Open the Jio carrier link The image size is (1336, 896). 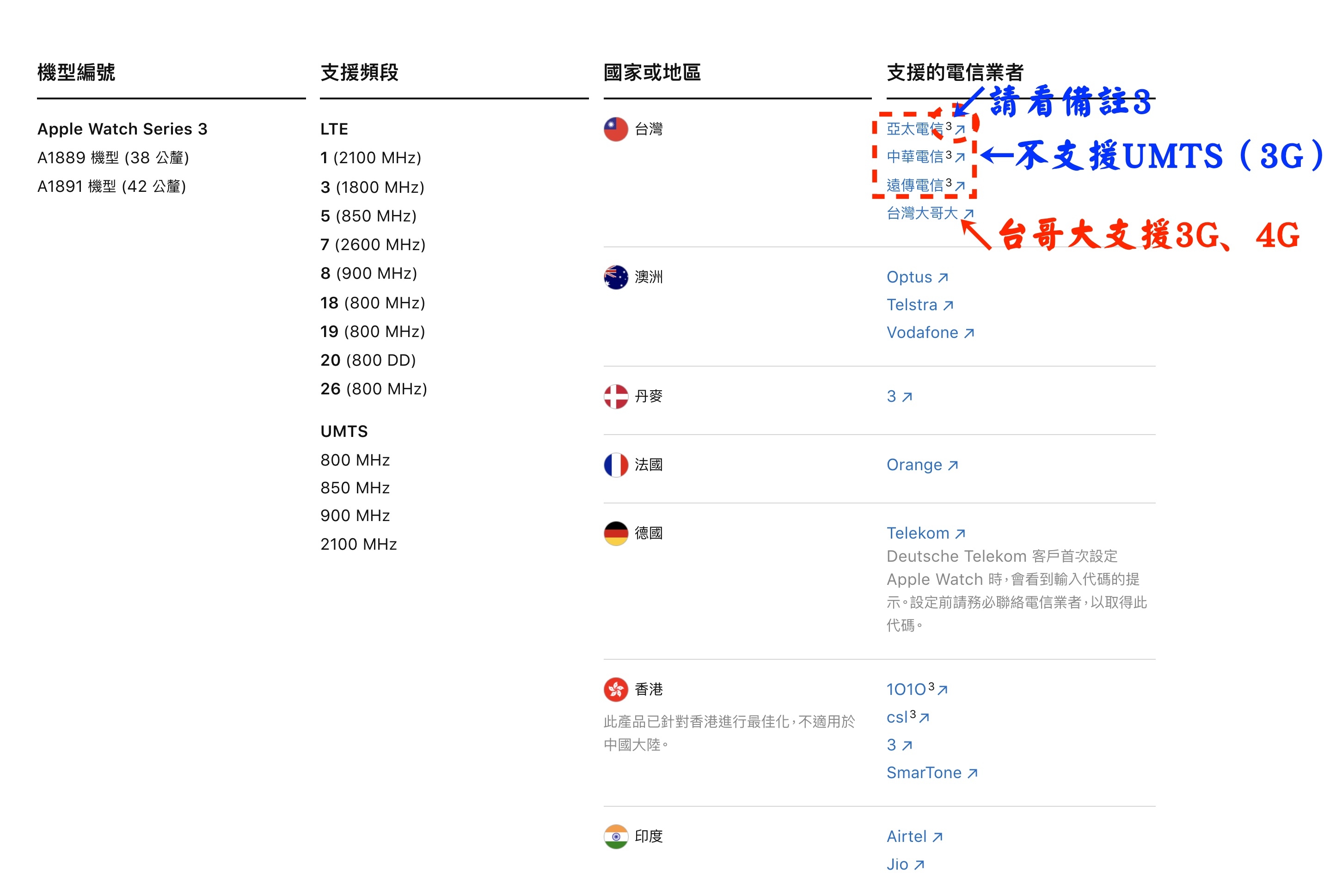905,865
